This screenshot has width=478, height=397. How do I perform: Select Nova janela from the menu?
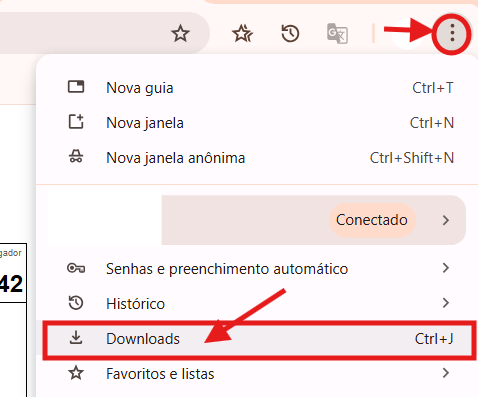tap(256, 123)
